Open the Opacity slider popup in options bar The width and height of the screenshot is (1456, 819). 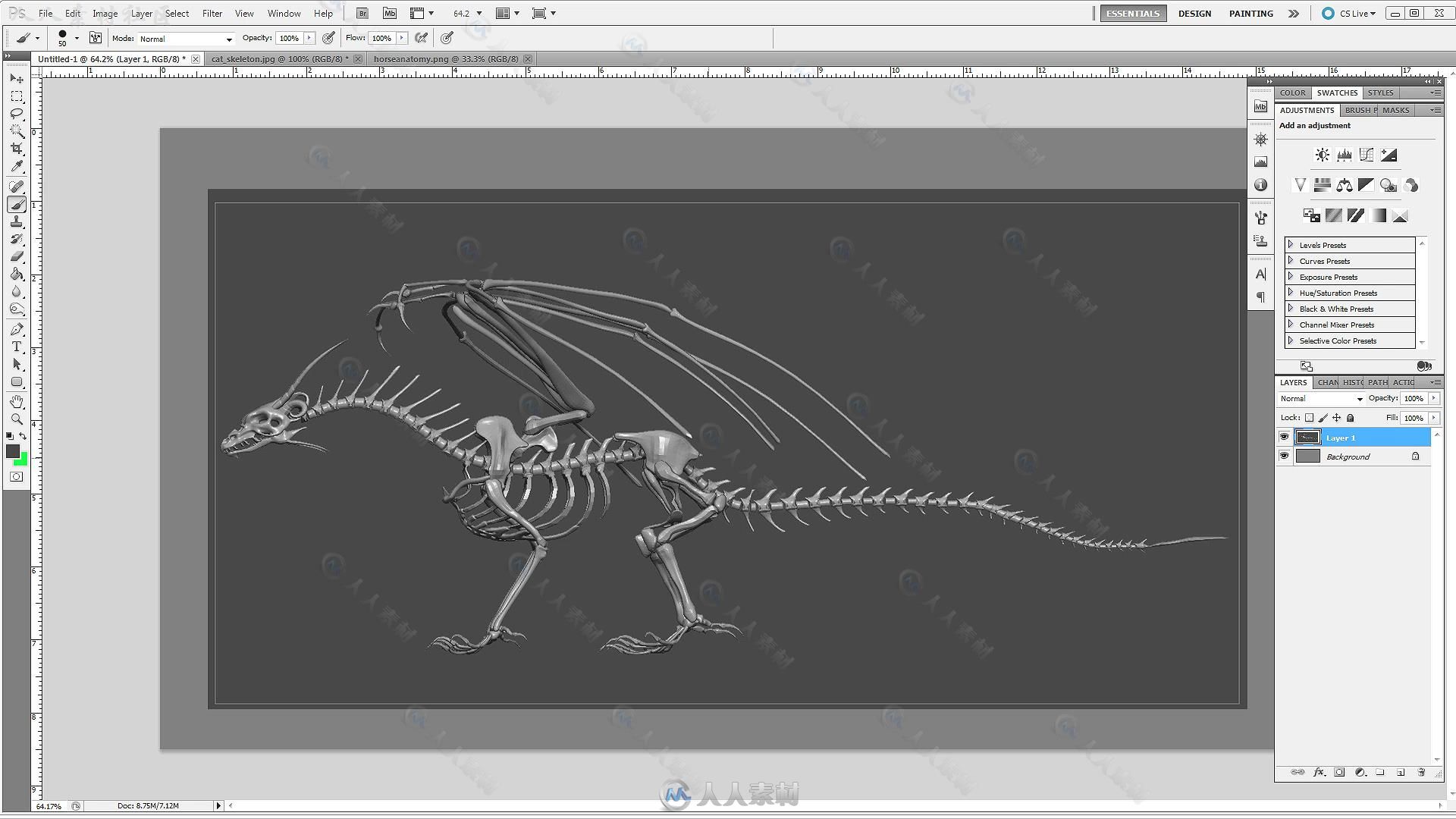309,38
